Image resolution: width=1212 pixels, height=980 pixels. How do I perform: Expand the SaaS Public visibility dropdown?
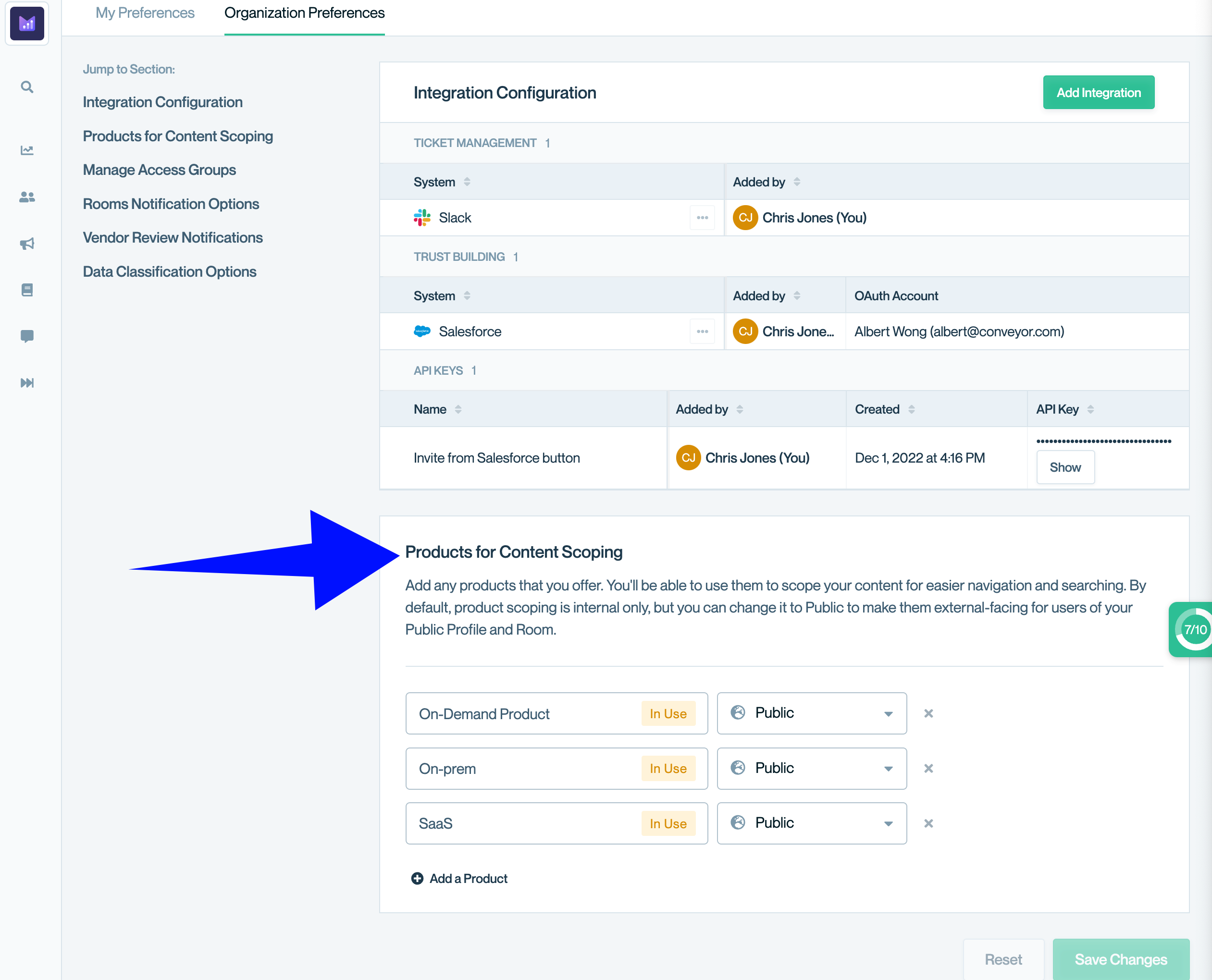coord(811,823)
